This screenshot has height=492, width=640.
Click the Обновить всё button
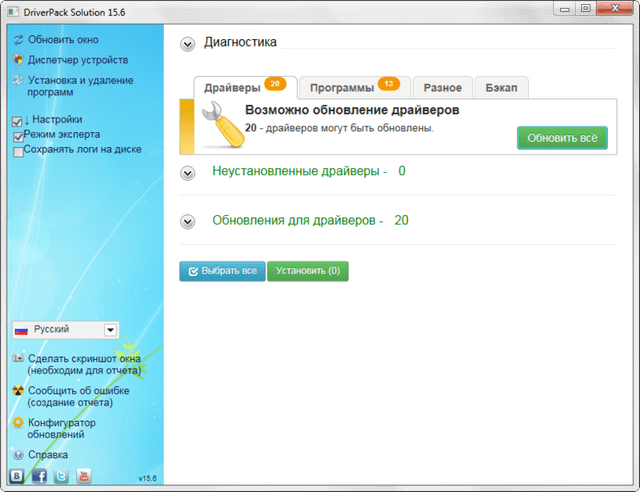(562, 138)
